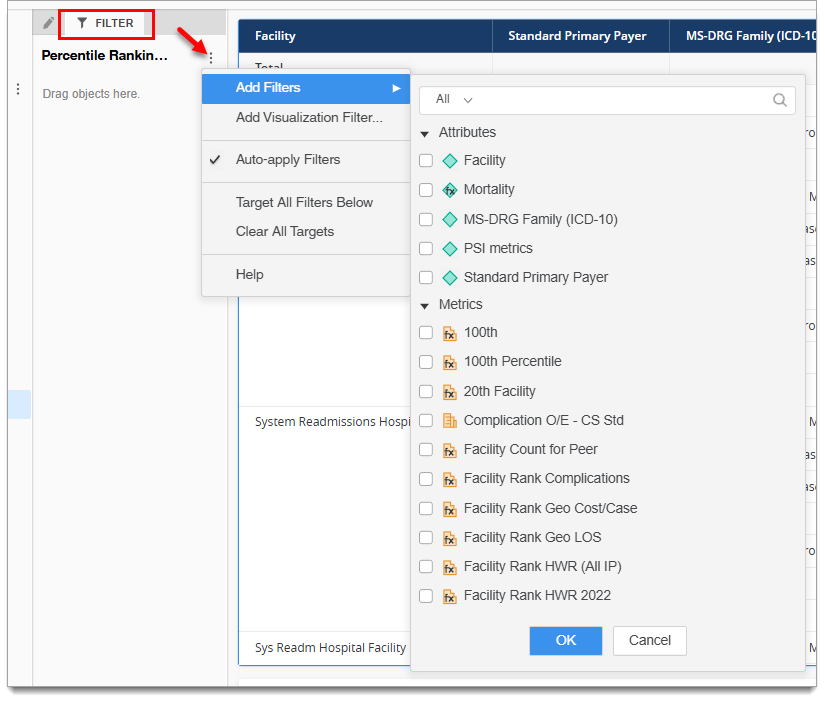The width and height of the screenshot is (825, 702).
Task: Collapse the Attributes section
Action: point(425,133)
